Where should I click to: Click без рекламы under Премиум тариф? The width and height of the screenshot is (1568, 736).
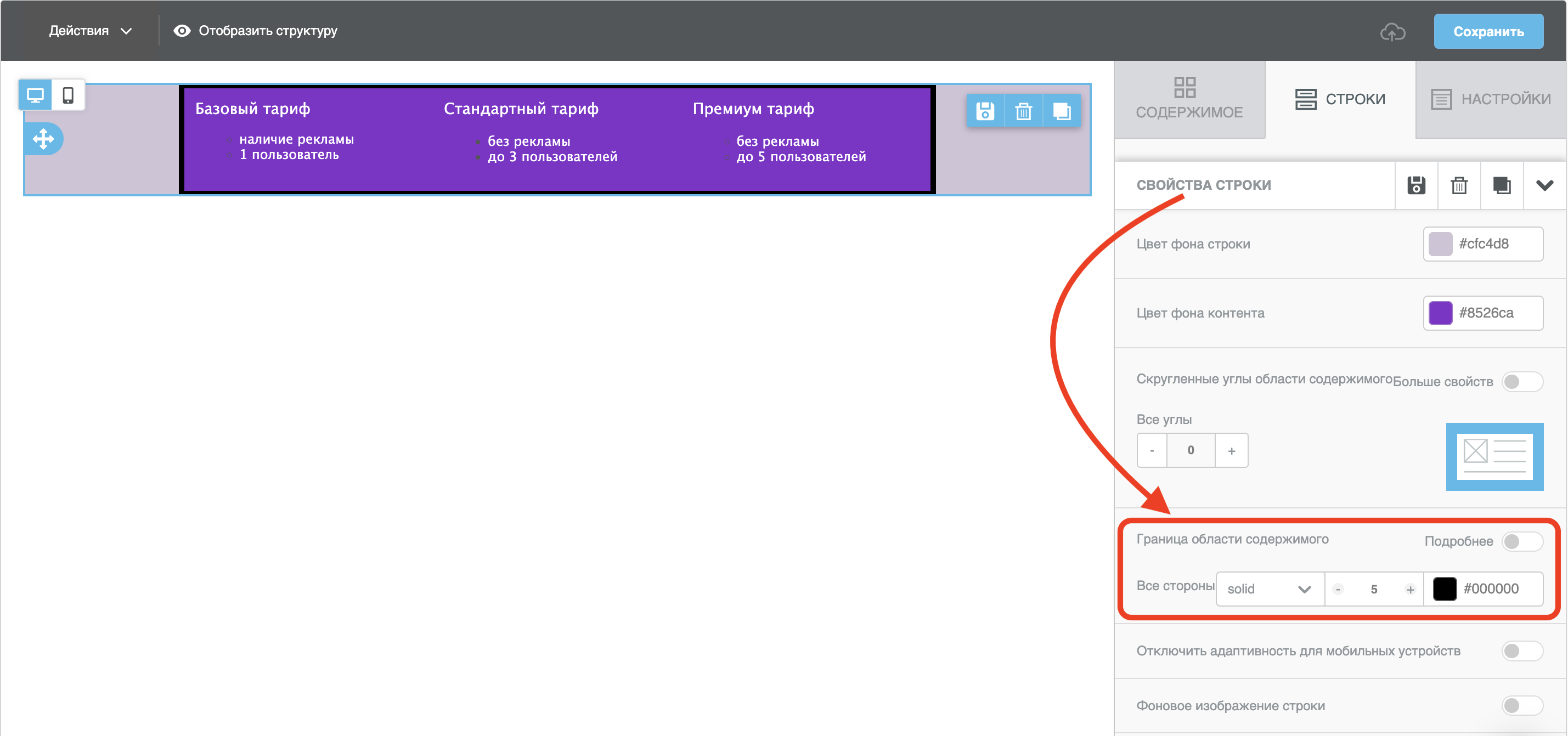pos(778,141)
